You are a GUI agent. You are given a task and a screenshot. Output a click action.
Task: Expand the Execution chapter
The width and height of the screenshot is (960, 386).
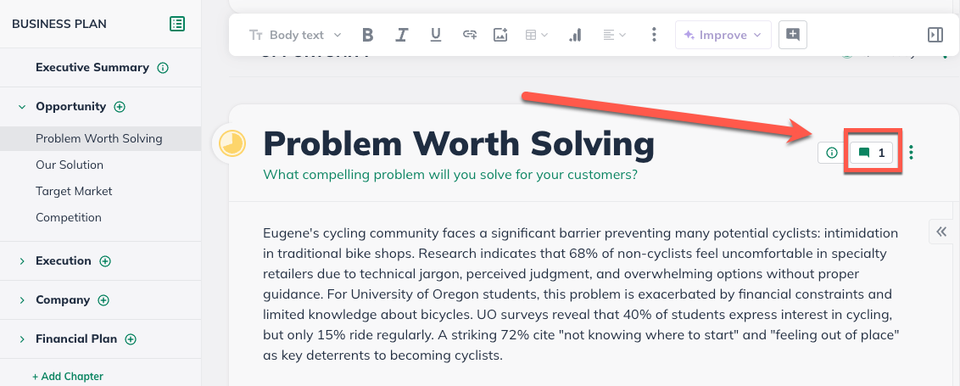pos(22,261)
